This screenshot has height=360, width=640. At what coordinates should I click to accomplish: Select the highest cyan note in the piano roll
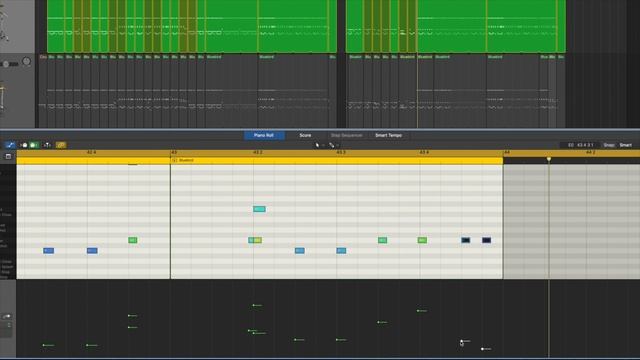coord(259,209)
